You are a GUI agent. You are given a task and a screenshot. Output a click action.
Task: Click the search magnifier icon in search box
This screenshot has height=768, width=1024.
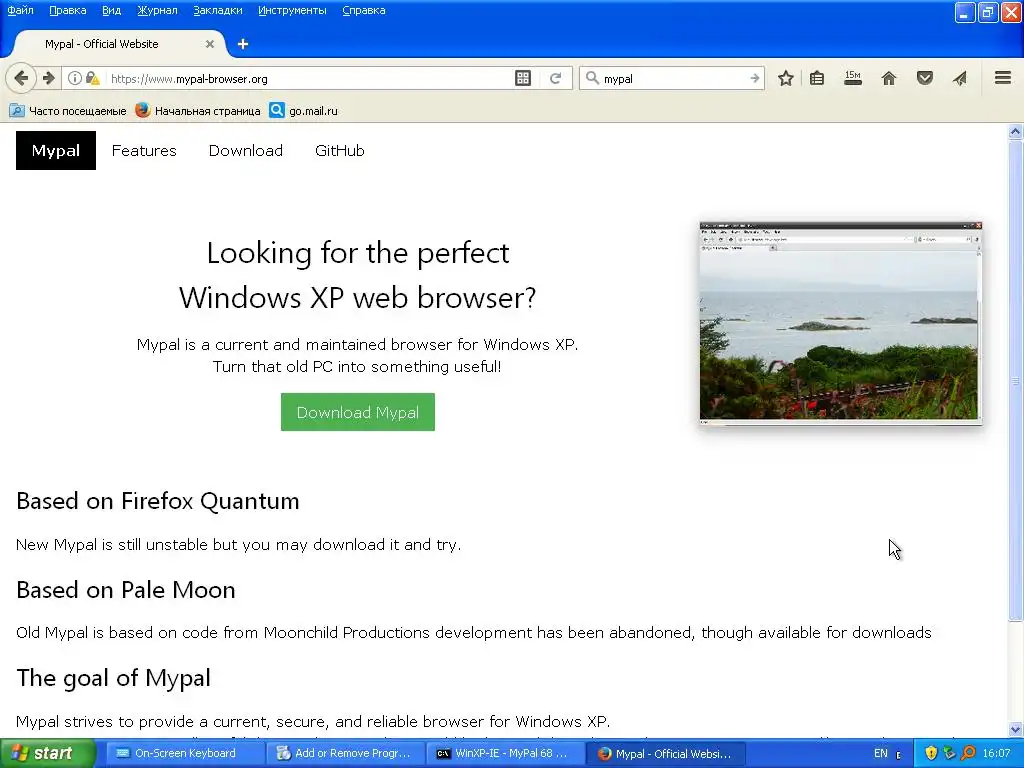(592, 78)
